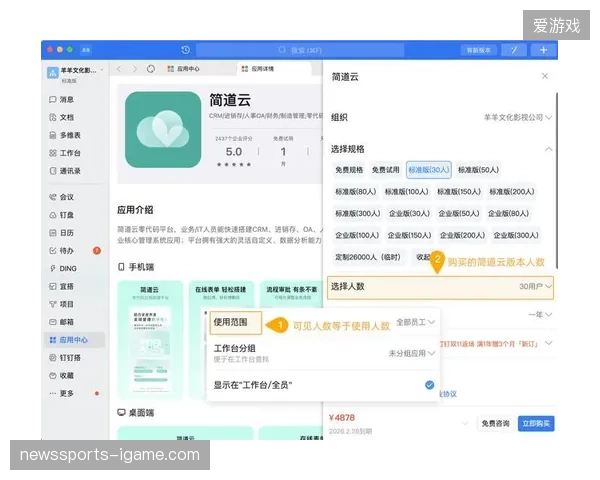Screen dimensions: 600x480
Task: Open the 流程审批 有条不紊 thumbnail
Action: pyautogui.click(x=292, y=294)
